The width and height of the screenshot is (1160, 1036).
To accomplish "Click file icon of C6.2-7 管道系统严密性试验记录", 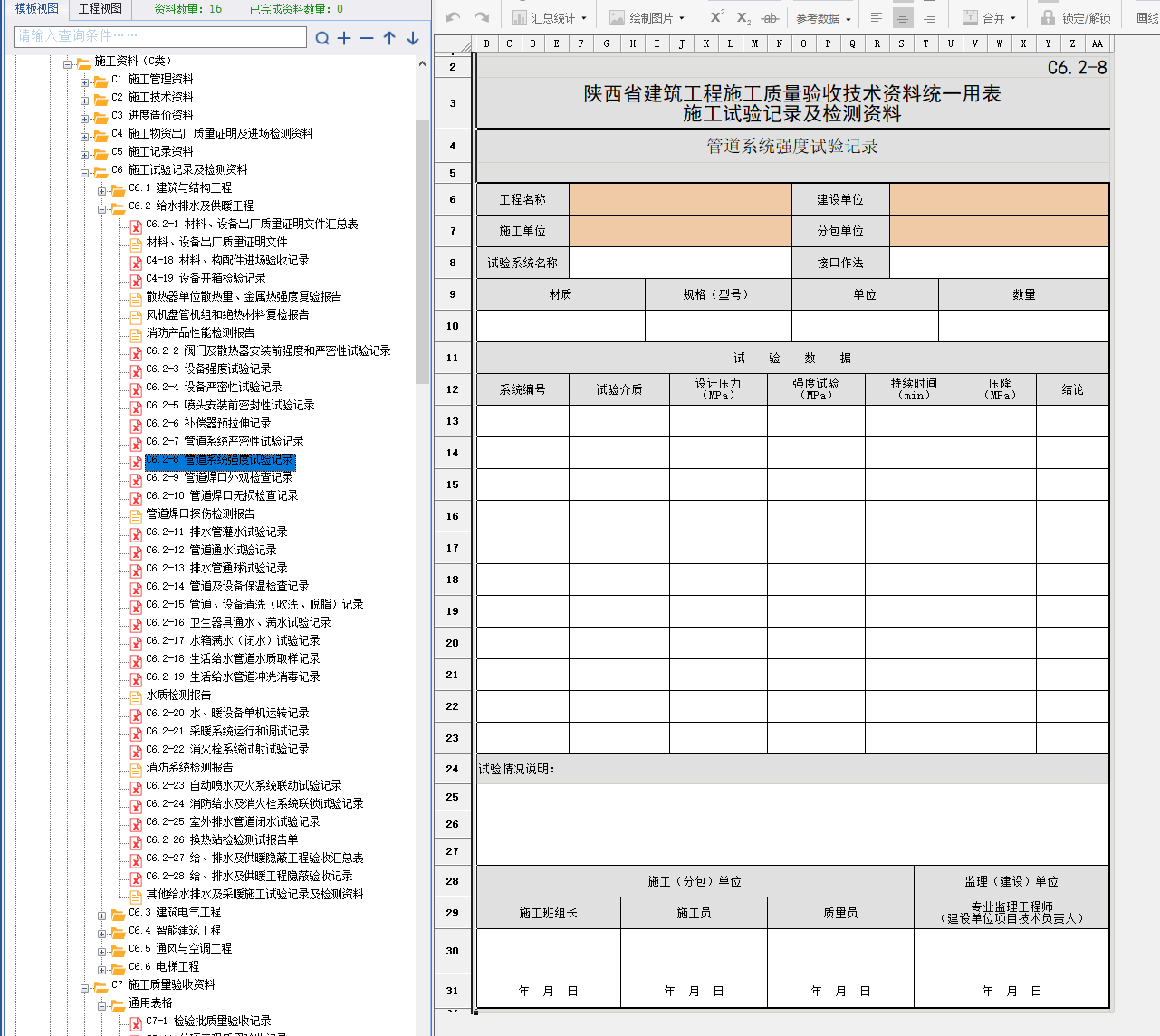I will tap(136, 443).
